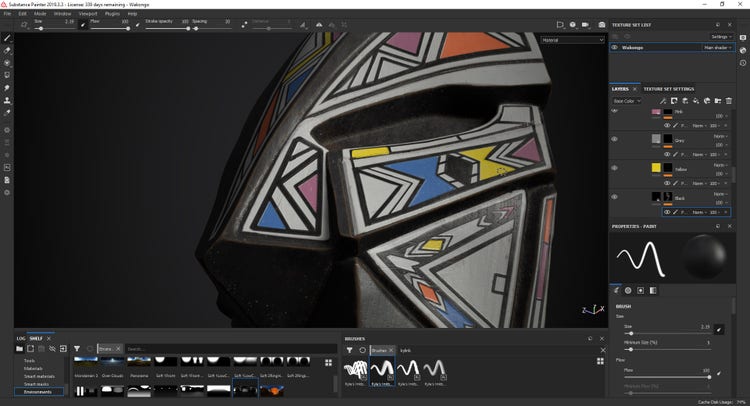Open the texture set Settings dropdown
This screenshot has width=750, height=406.
pyautogui.click(x=721, y=36)
